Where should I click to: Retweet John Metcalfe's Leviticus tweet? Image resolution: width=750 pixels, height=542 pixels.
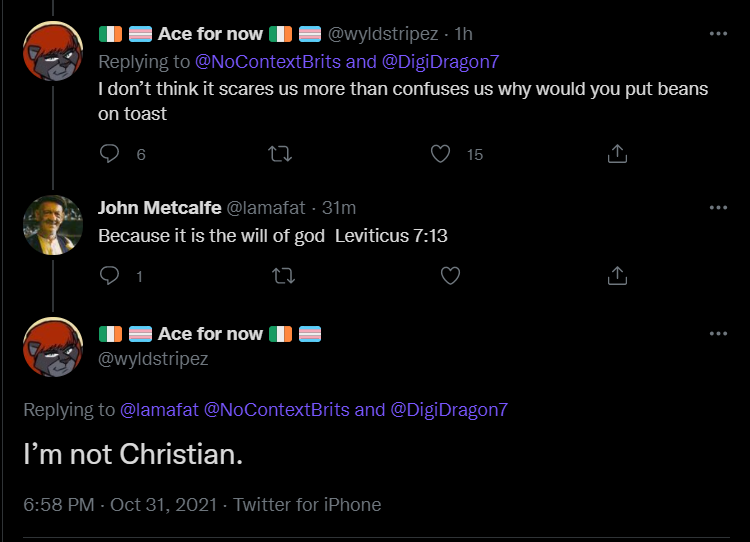283,276
